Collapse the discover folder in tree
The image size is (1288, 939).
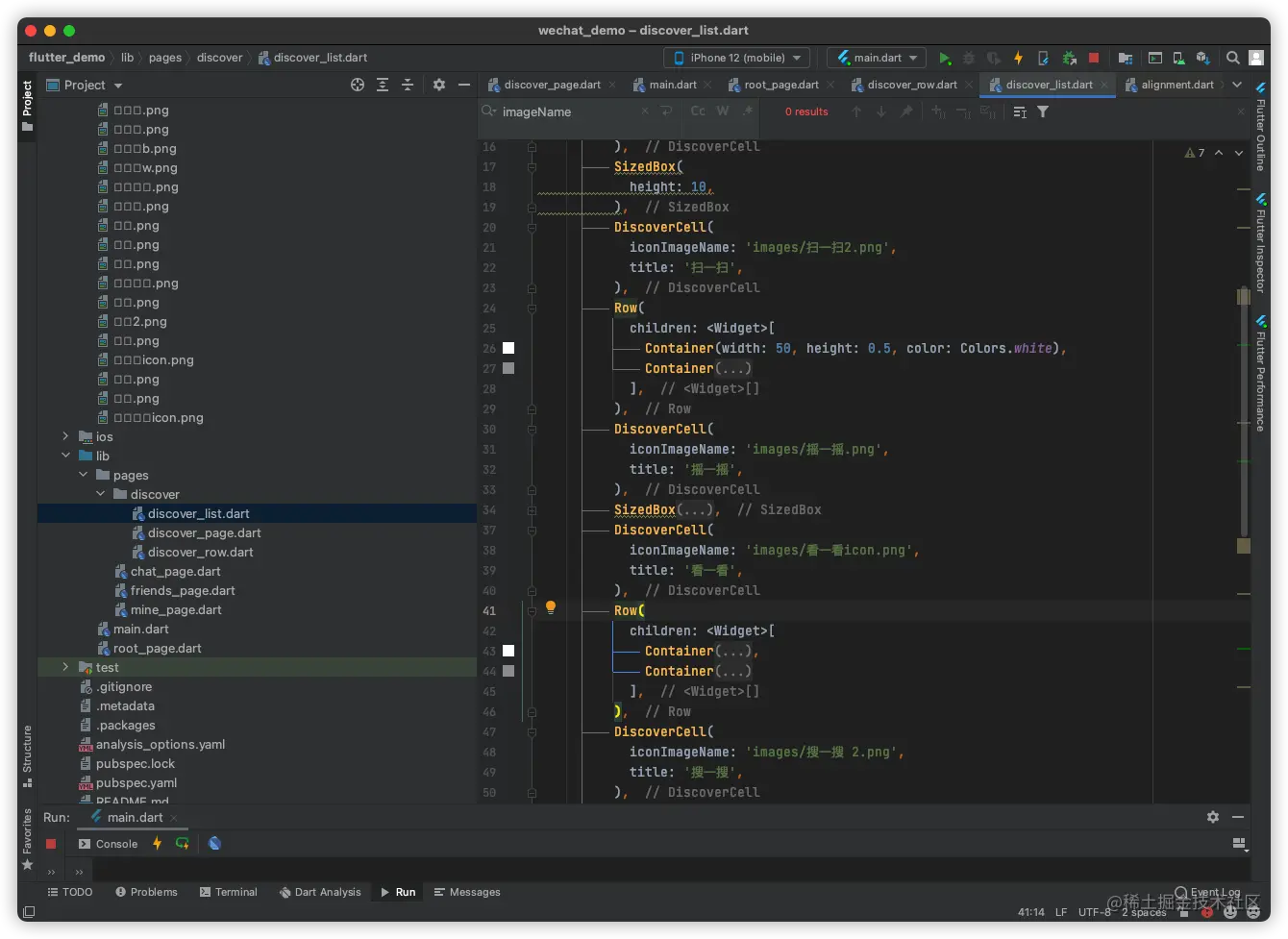[100, 494]
